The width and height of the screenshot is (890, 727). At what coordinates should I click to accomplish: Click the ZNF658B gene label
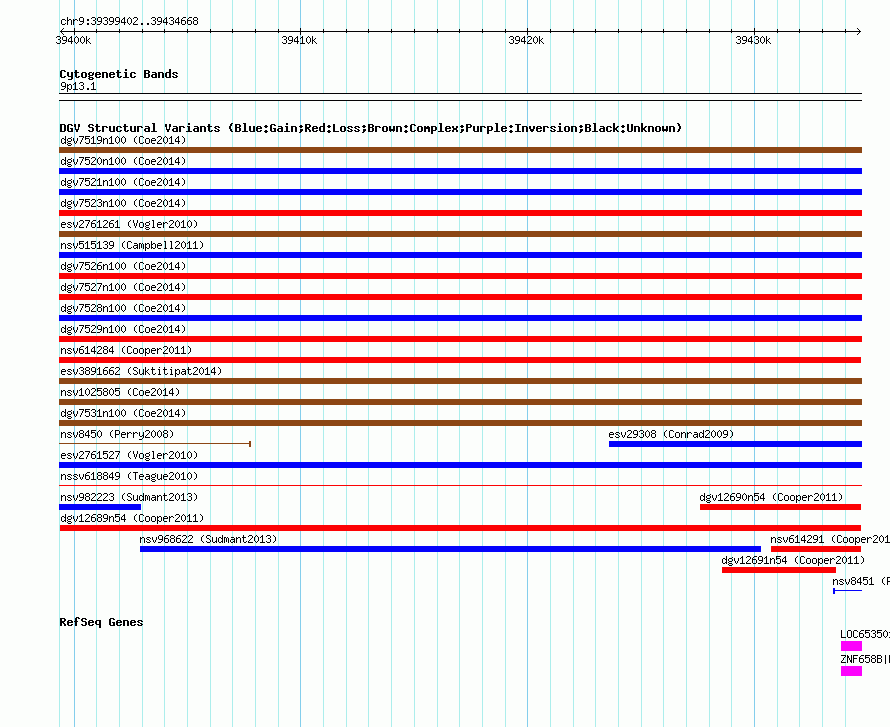click(x=865, y=659)
